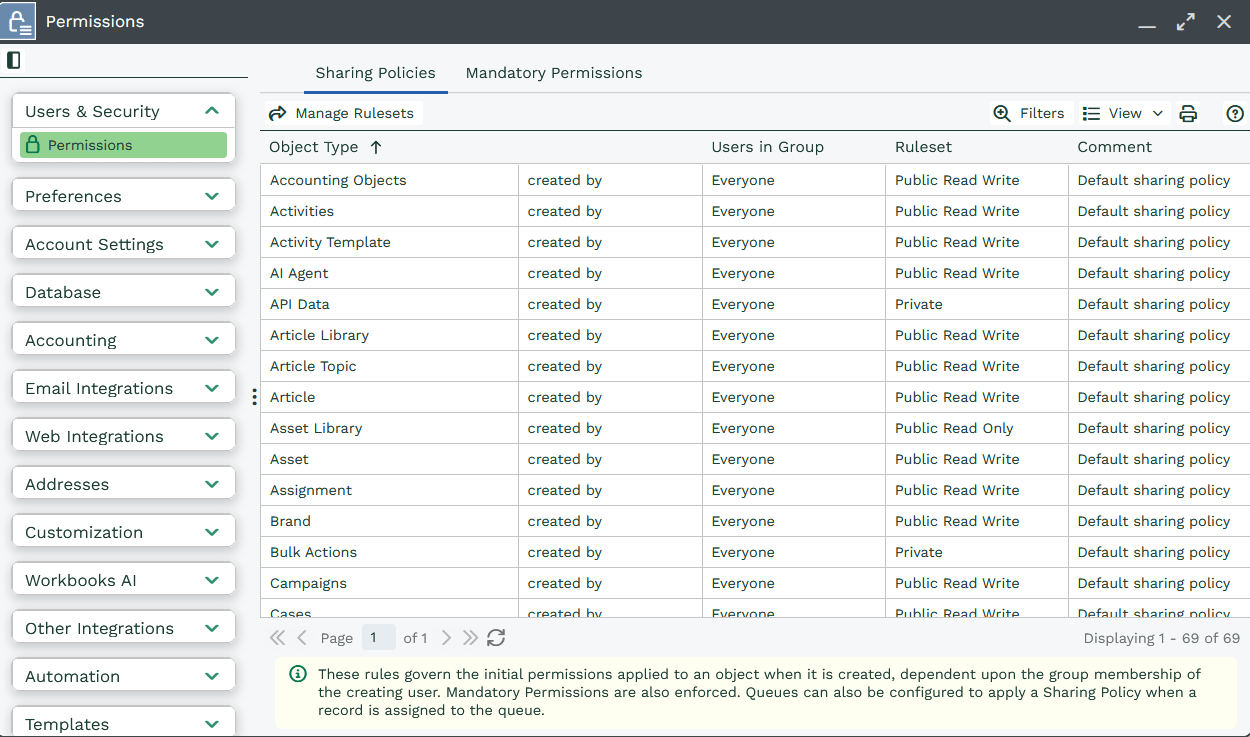Click the Manage Rulesets button
This screenshot has width=1250, height=737.
point(342,114)
